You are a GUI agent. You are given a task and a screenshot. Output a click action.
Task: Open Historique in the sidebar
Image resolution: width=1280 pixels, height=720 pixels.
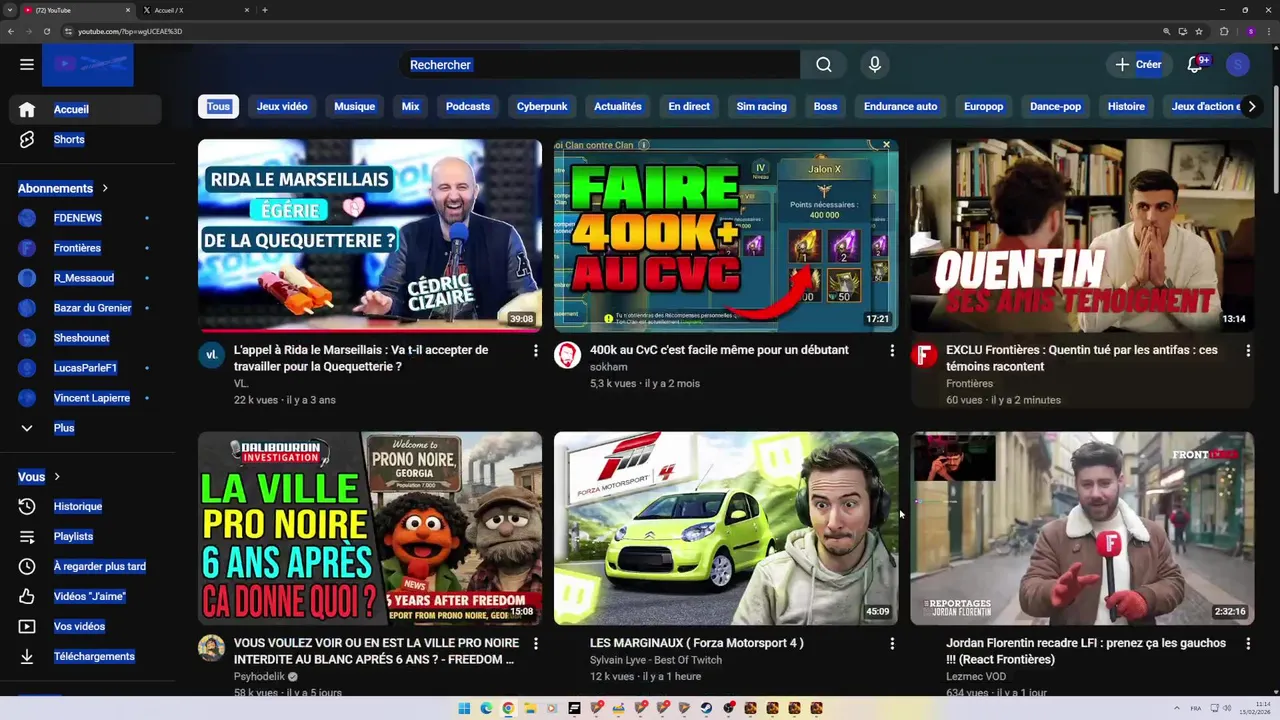(x=85, y=507)
